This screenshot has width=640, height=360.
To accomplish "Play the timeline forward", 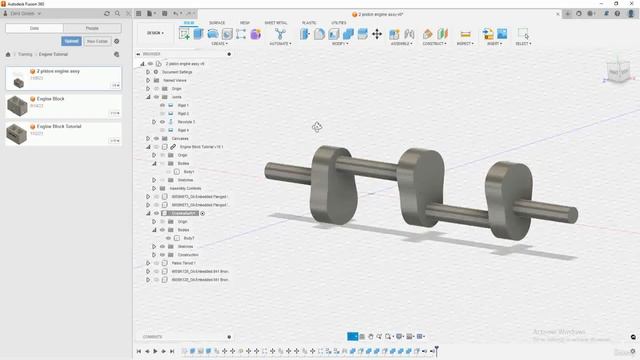I will pyautogui.click(x=155, y=351).
